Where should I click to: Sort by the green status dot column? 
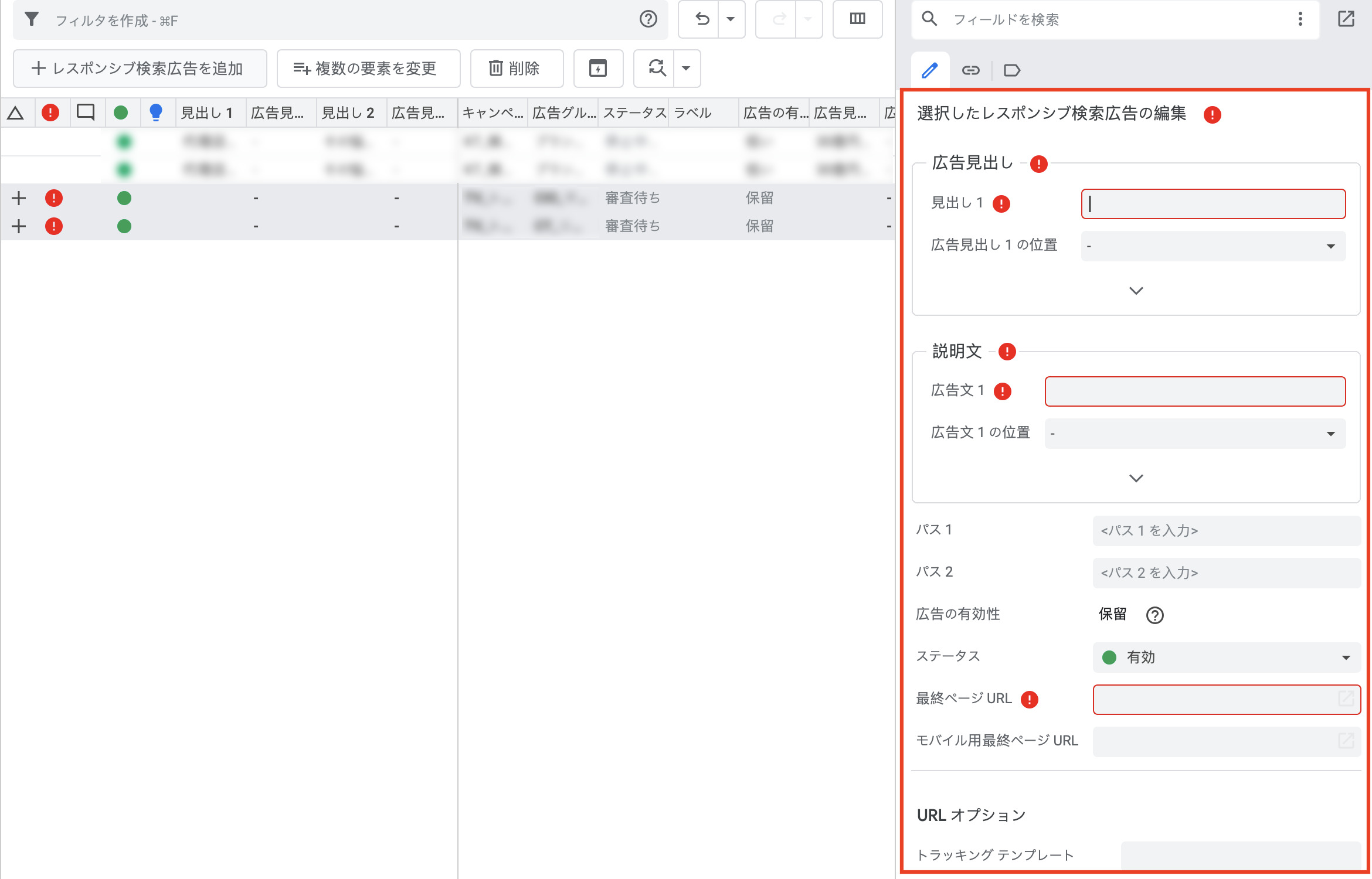click(121, 113)
